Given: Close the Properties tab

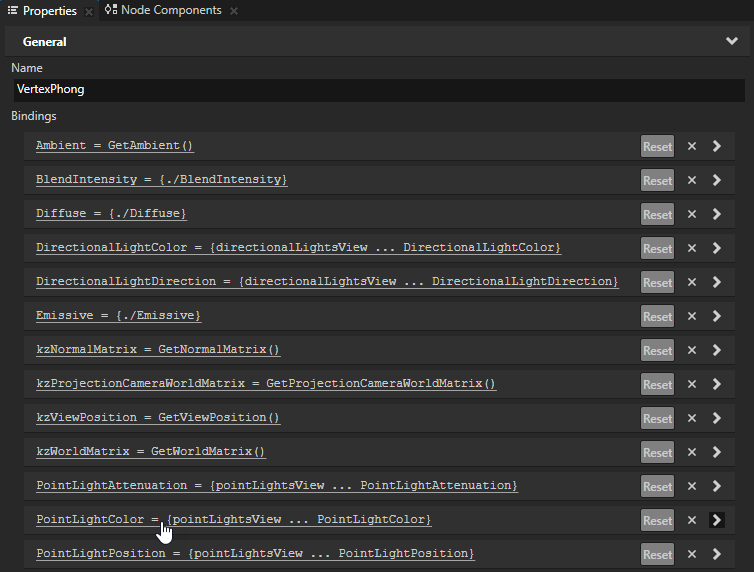Looking at the screenshot, I should click(x=89, y=11).
